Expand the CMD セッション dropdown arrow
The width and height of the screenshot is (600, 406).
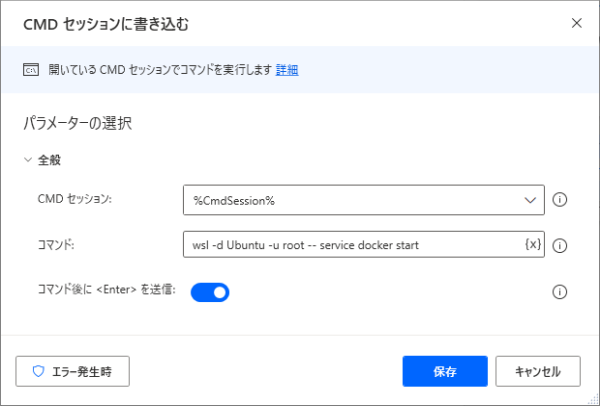click(x=530, y=200)
